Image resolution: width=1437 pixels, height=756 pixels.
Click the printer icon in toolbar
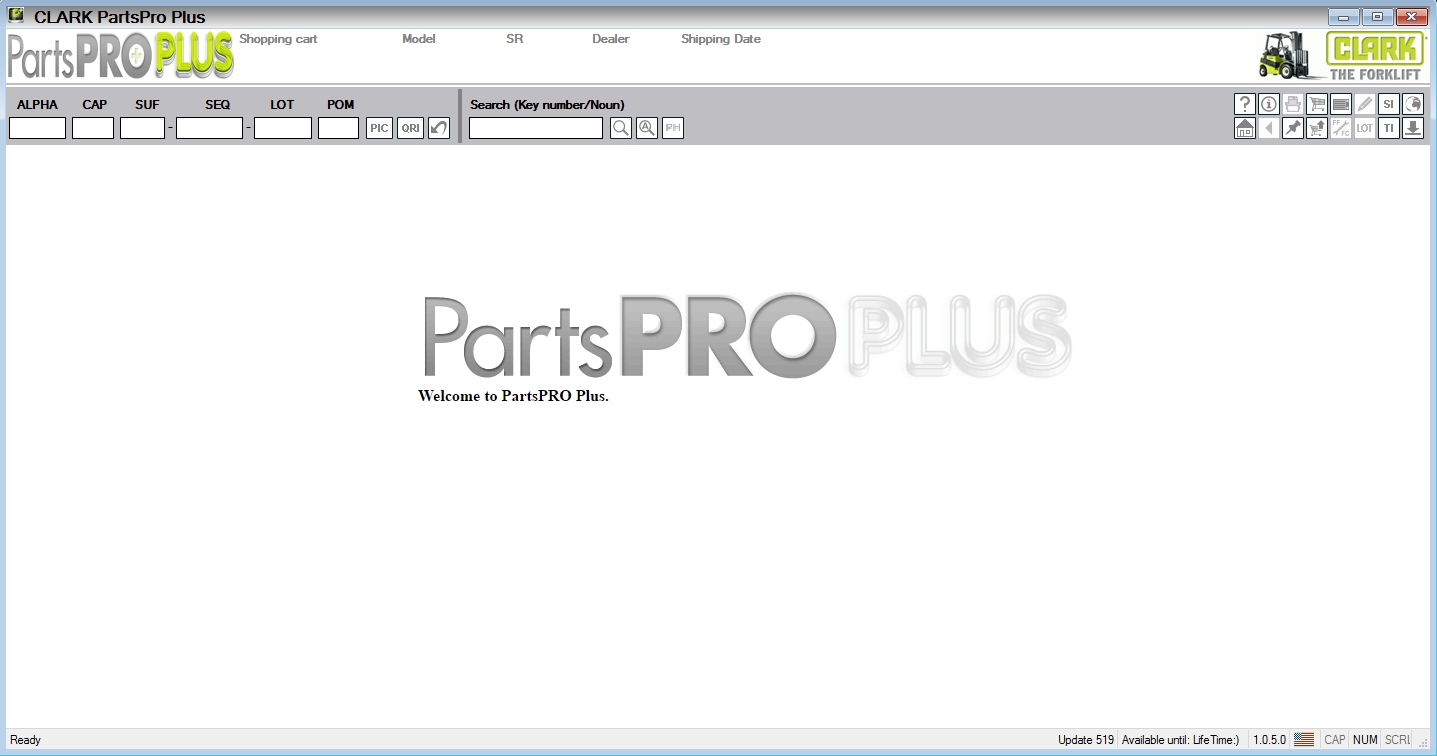1293,104
